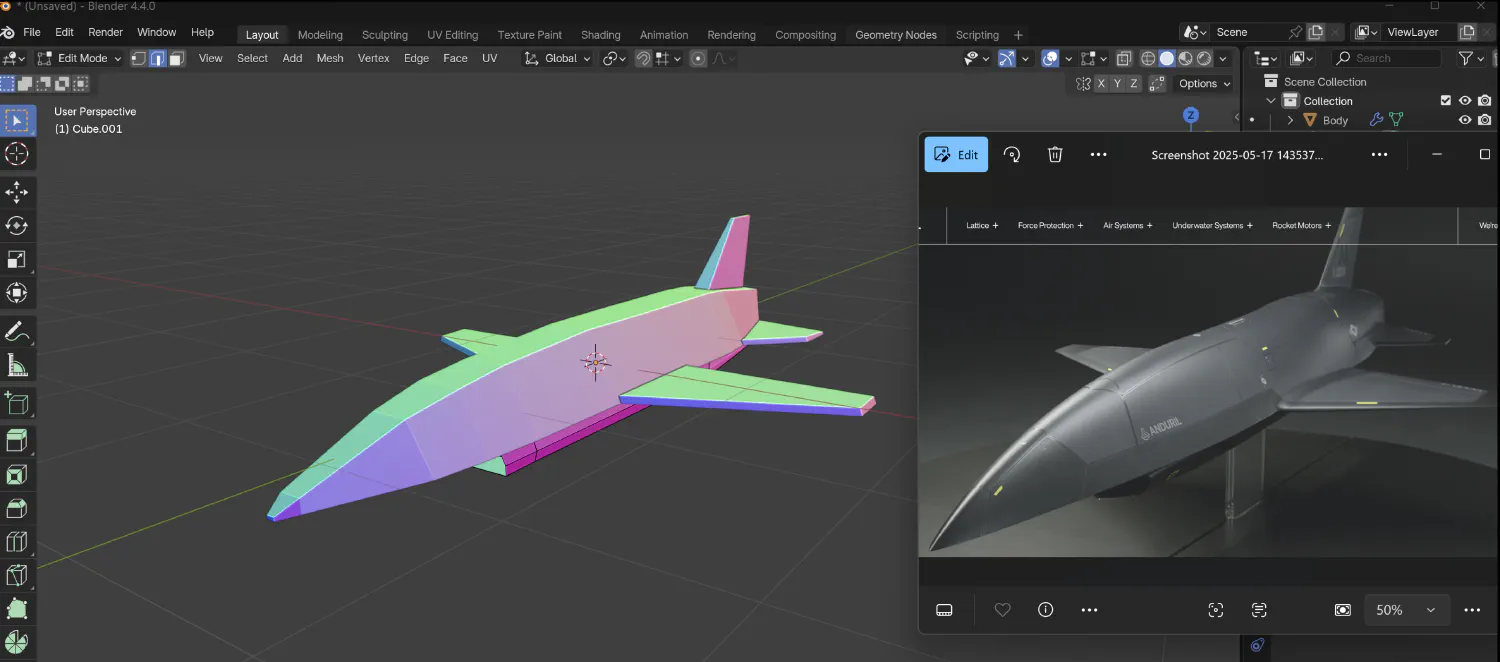
Task: Hide the Body object with eye icon
Action: point(1464,120)
